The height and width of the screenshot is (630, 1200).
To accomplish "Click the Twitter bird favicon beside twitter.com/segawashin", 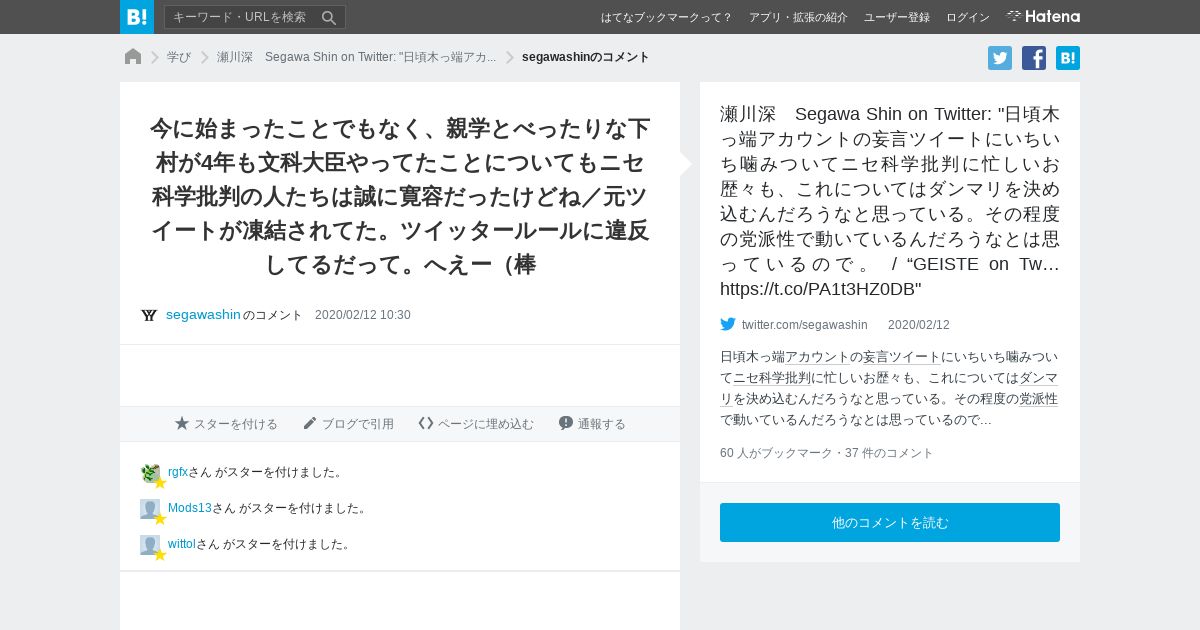I will point(728,324).
